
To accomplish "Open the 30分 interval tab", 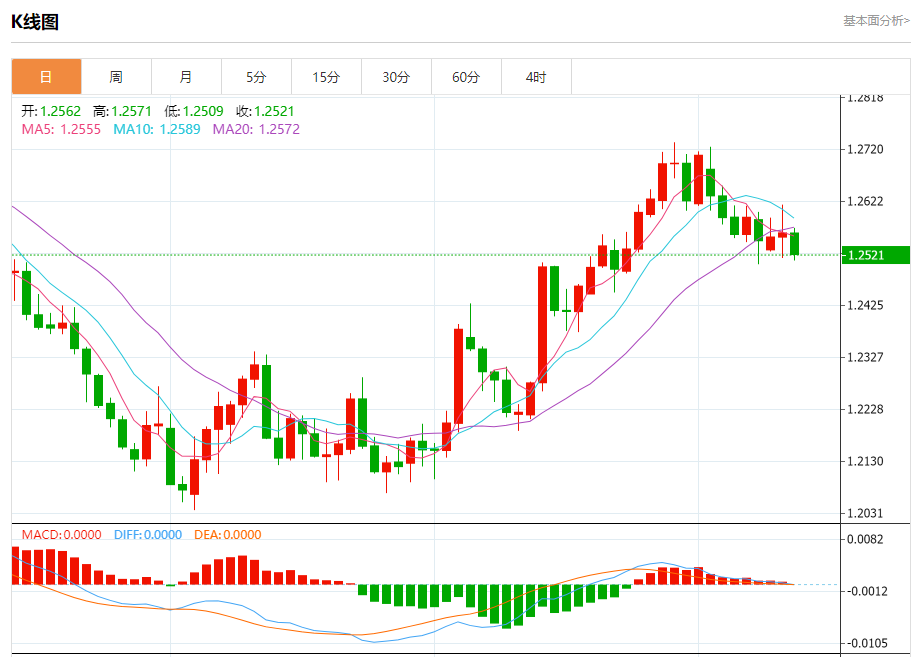I will (x=397, y=77).
